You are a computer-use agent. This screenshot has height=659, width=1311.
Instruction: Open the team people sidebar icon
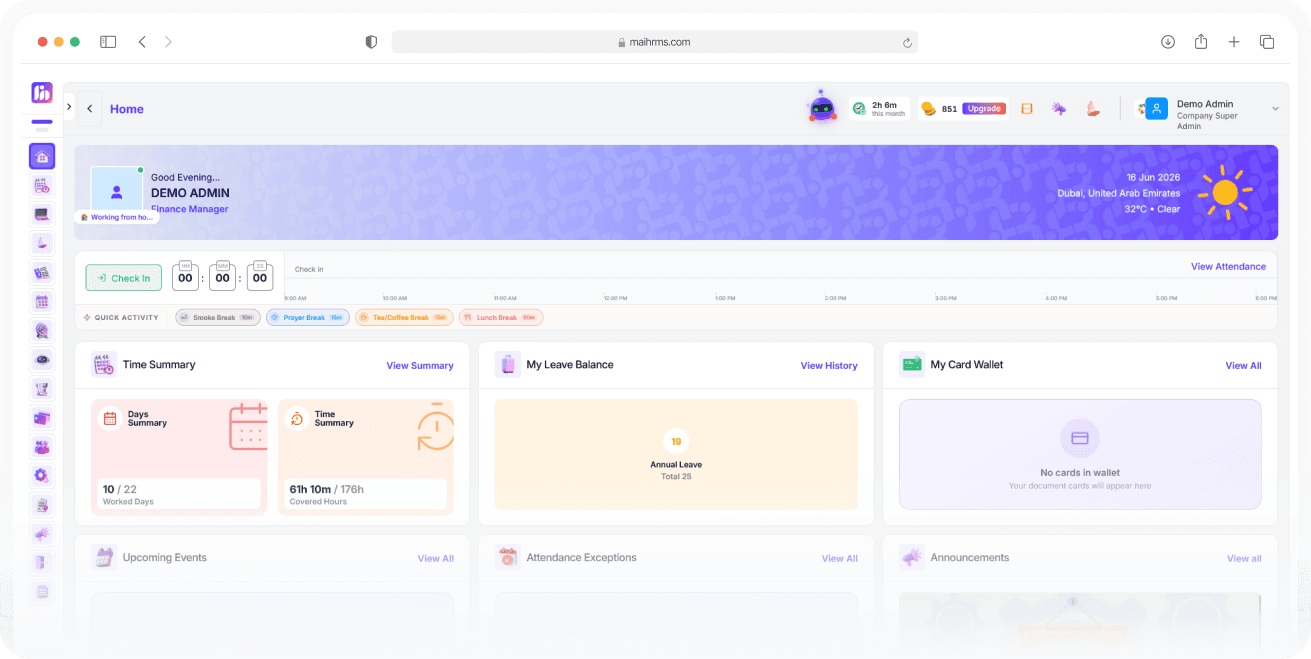click(42, 446)
